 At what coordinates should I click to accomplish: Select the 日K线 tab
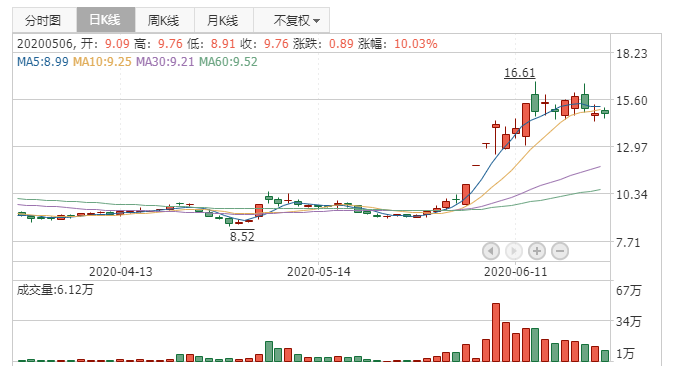[x=106, y=20]
